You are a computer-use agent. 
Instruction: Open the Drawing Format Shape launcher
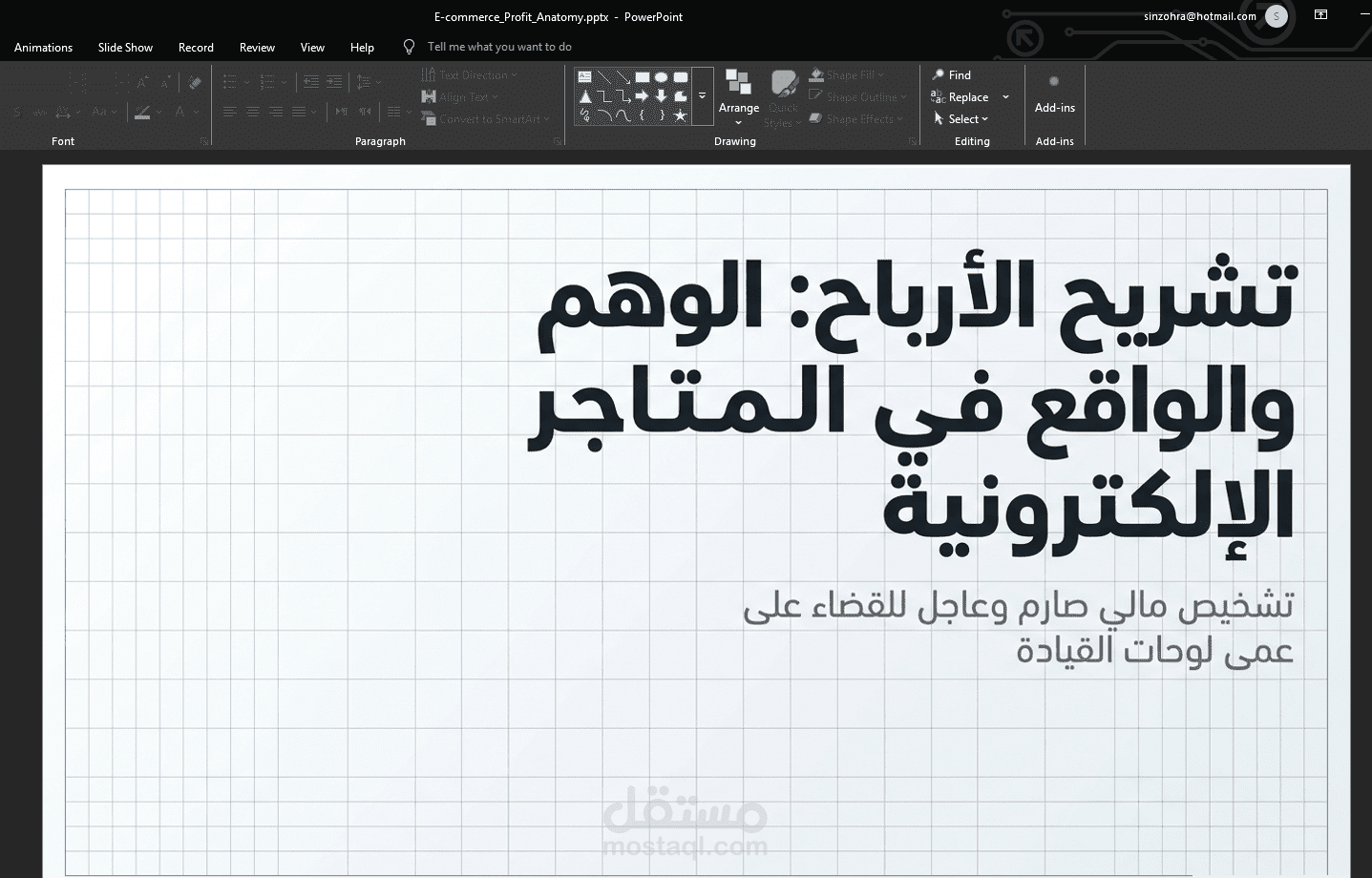pyautogui.click(x=912, y=141)
